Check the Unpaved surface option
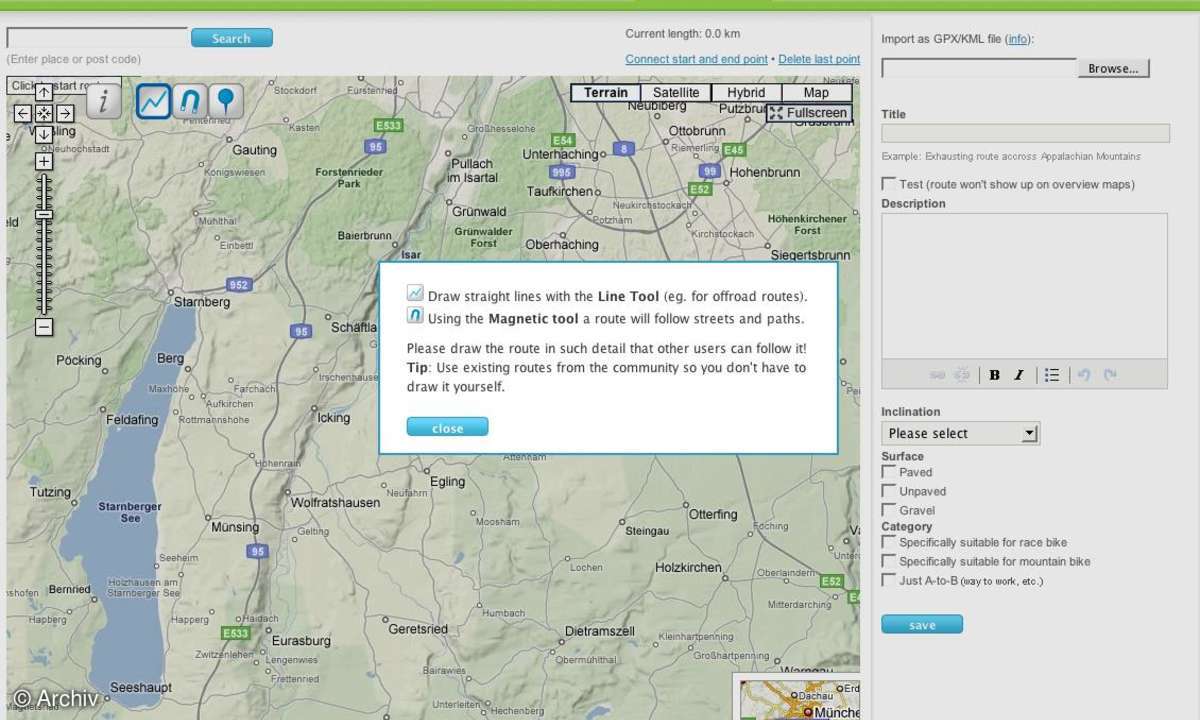 (x=888, y=491)
